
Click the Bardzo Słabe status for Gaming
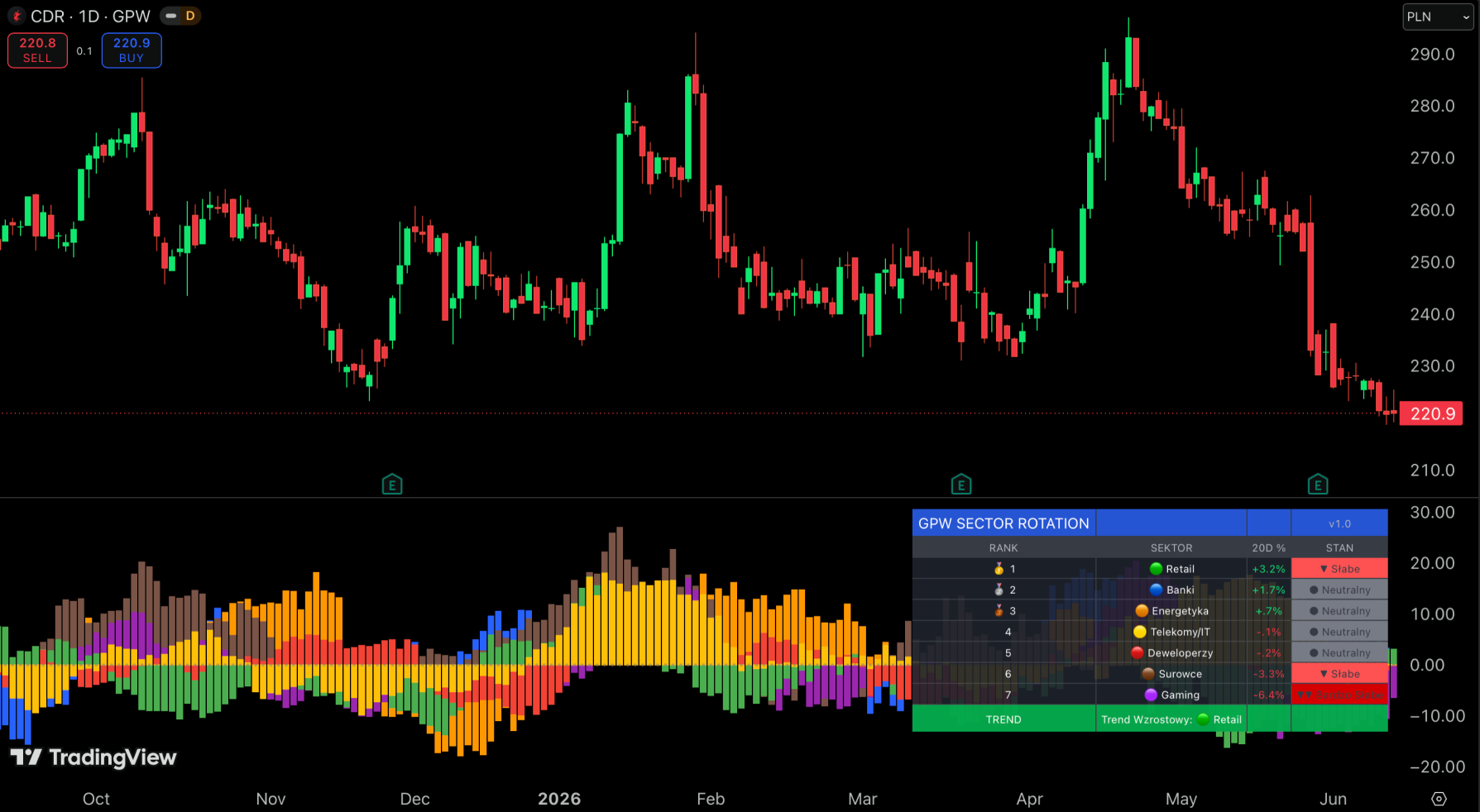click(1339, 695)
